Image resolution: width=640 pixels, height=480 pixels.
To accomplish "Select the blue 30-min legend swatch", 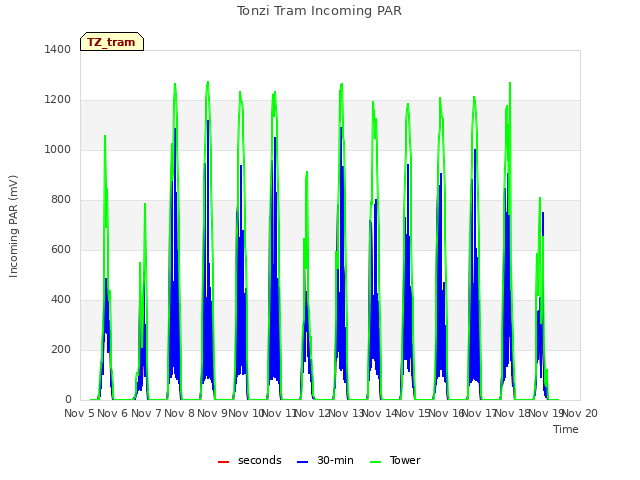I will 302,462.
